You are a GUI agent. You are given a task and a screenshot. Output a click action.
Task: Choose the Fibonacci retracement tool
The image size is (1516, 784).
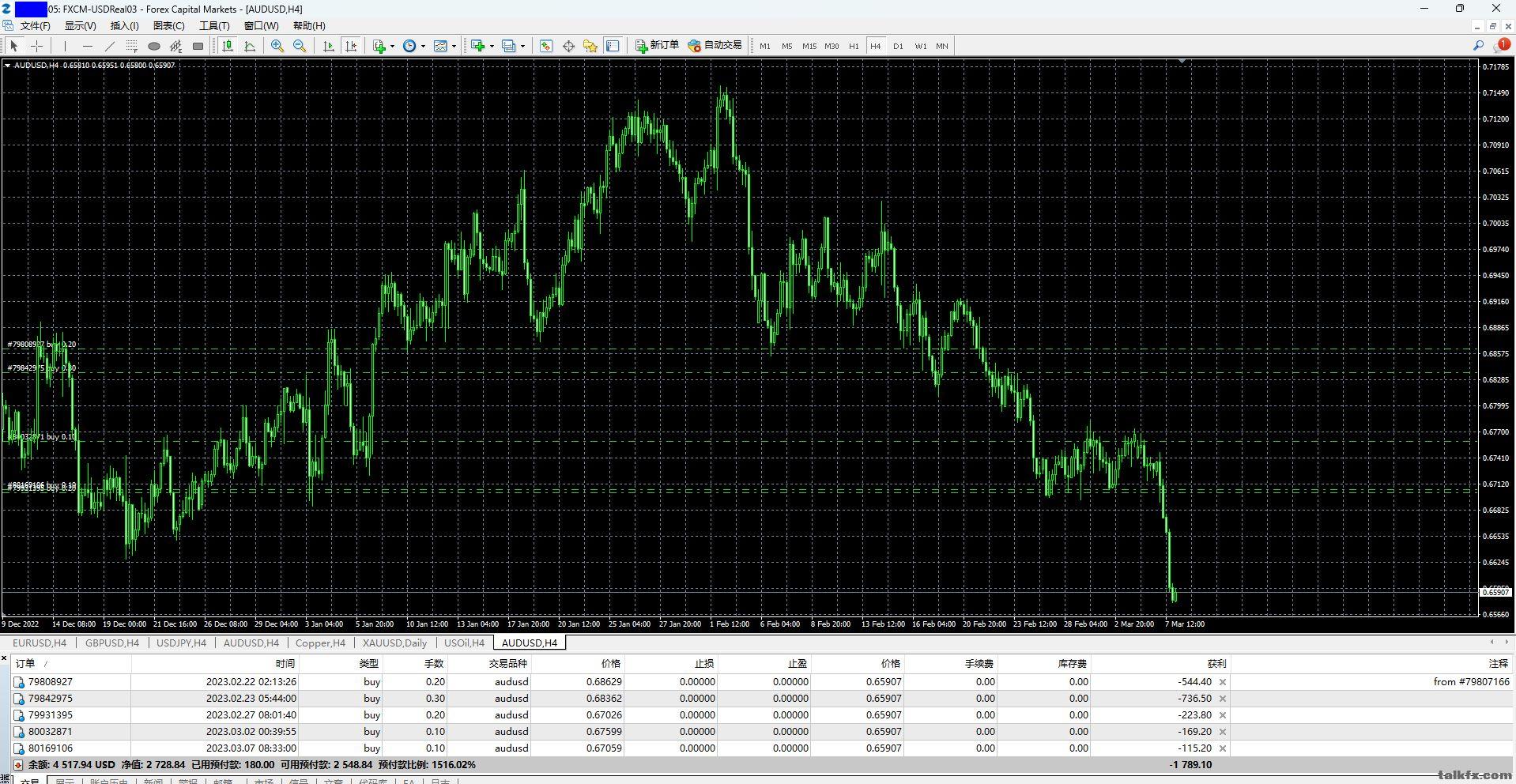pos(132,46)
